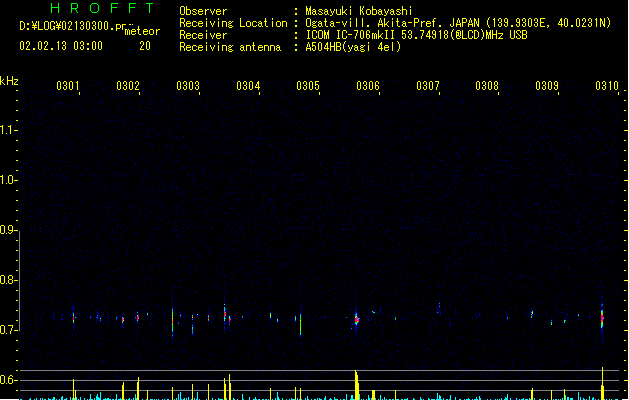The image size is (629, 400).
Task: Click time marker 0301
Action: [68, 86]
